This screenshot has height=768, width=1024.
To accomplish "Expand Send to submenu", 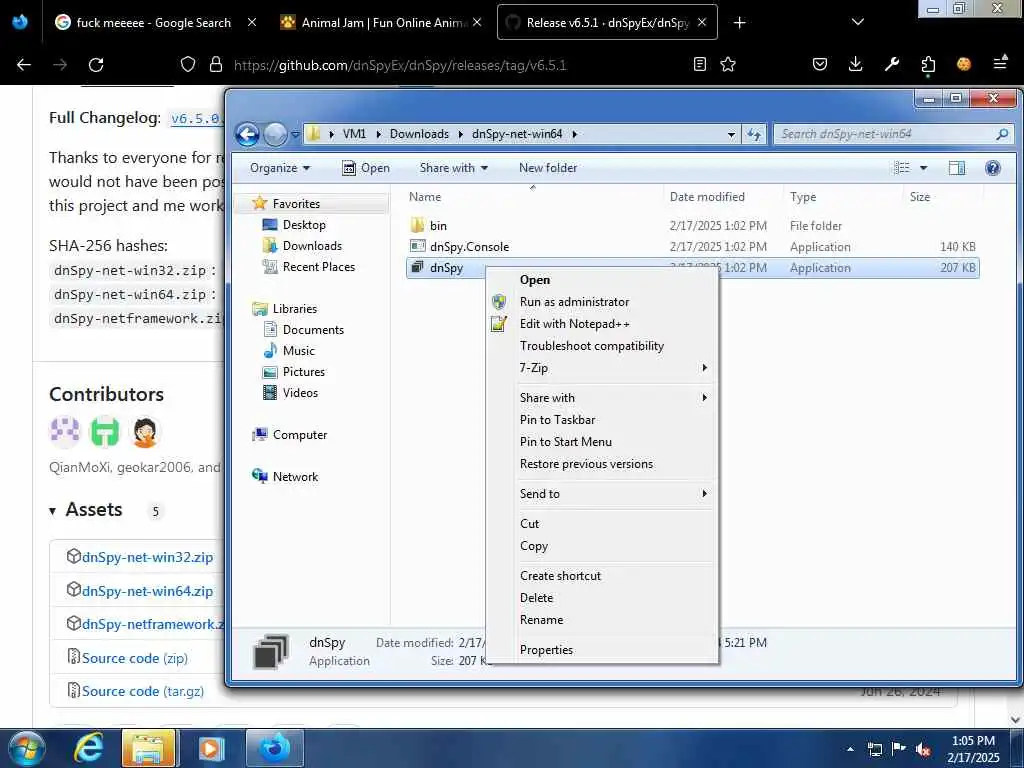I will pos(601,494).
